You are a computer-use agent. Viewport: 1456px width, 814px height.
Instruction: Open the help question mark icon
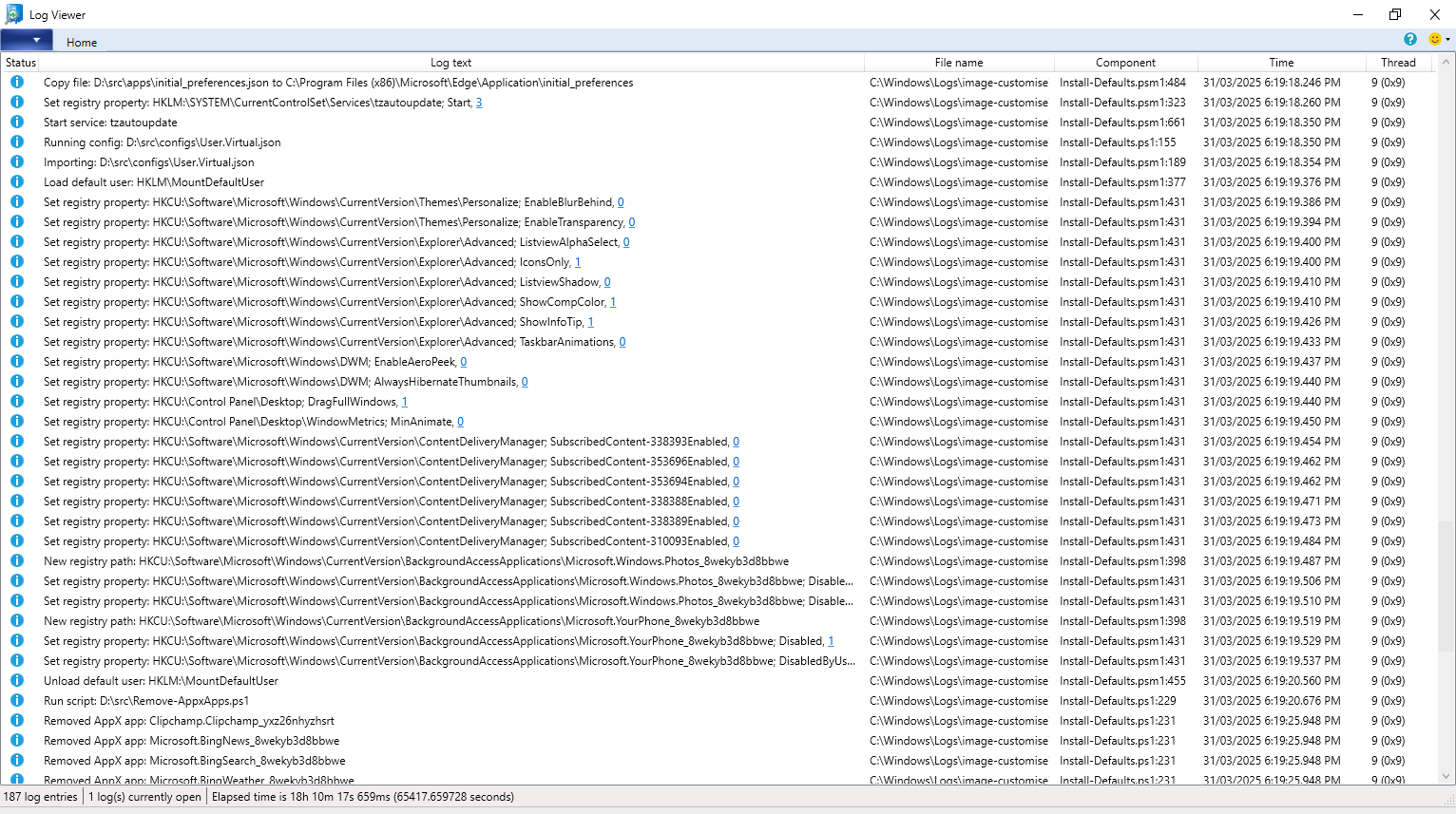click(1410, 39)
